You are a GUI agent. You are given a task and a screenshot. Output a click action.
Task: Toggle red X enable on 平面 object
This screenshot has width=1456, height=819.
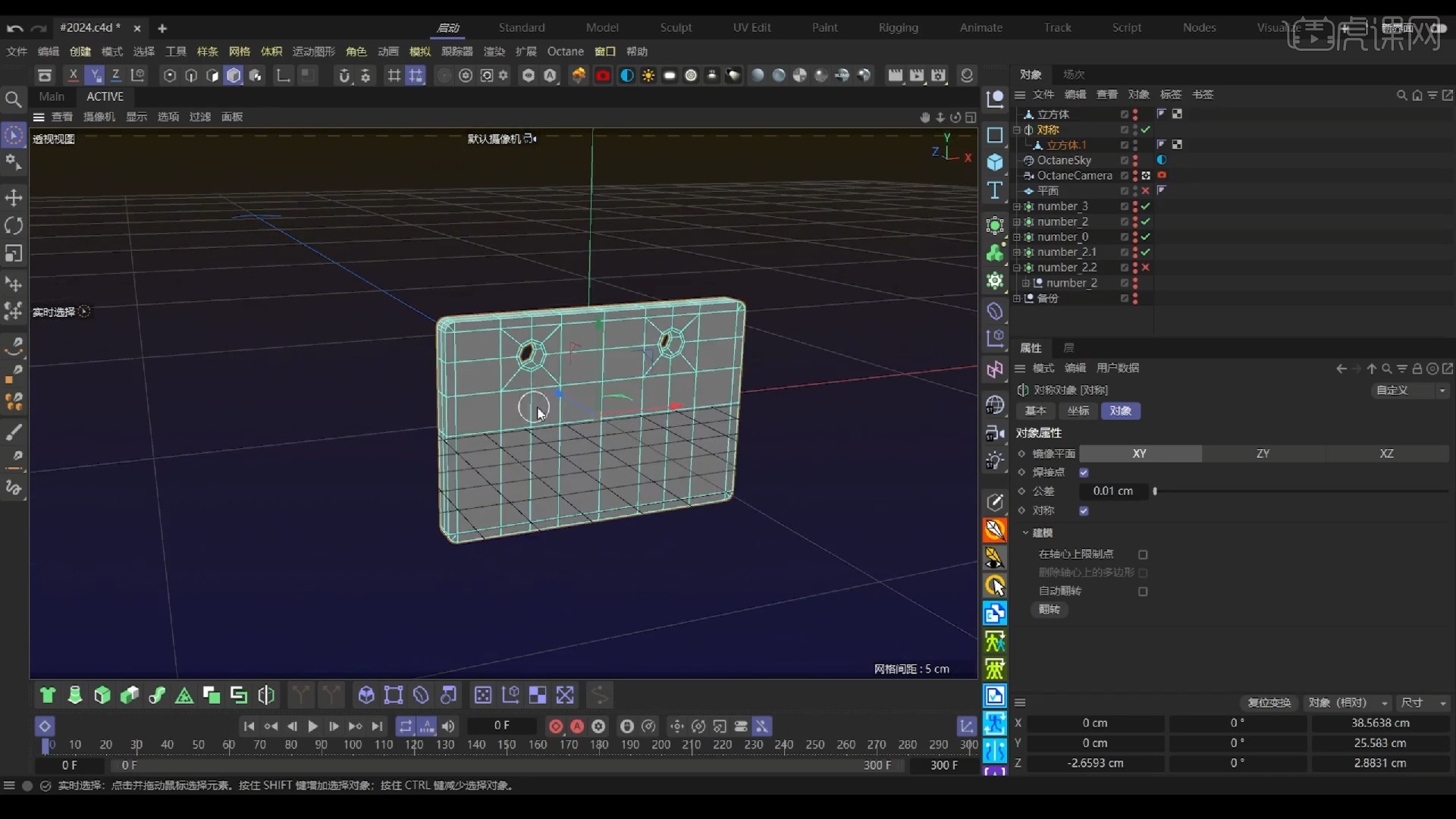tap(1146, 191)
